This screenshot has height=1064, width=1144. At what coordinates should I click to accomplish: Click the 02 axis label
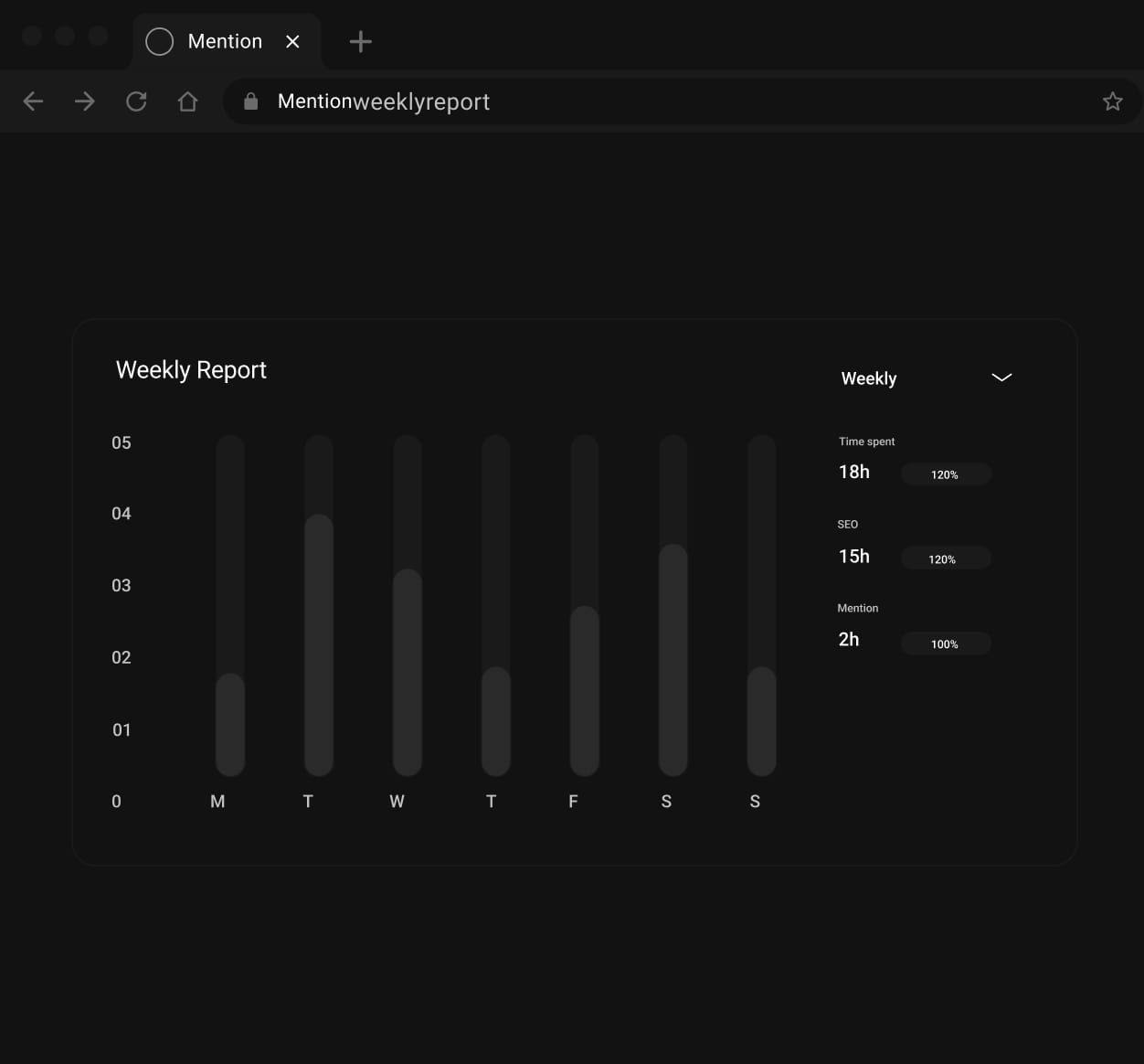pos(122,657)
